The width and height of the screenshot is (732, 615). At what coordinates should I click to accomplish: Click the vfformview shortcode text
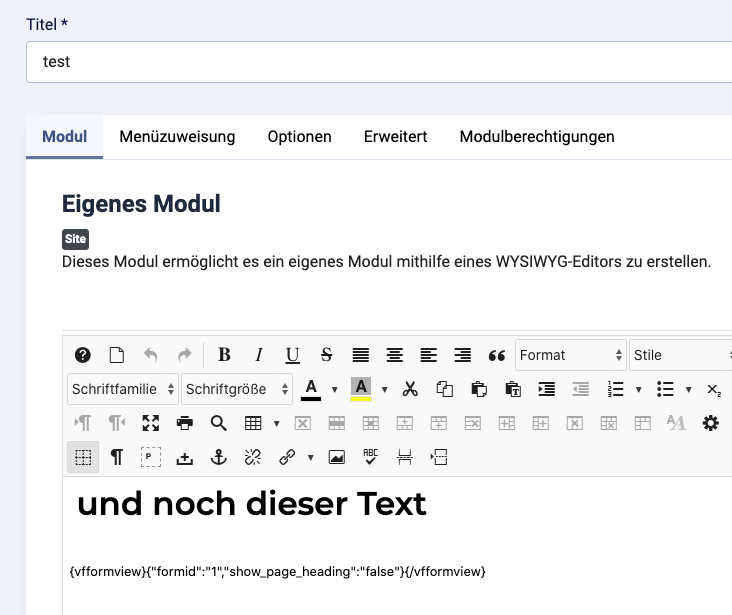278,572
